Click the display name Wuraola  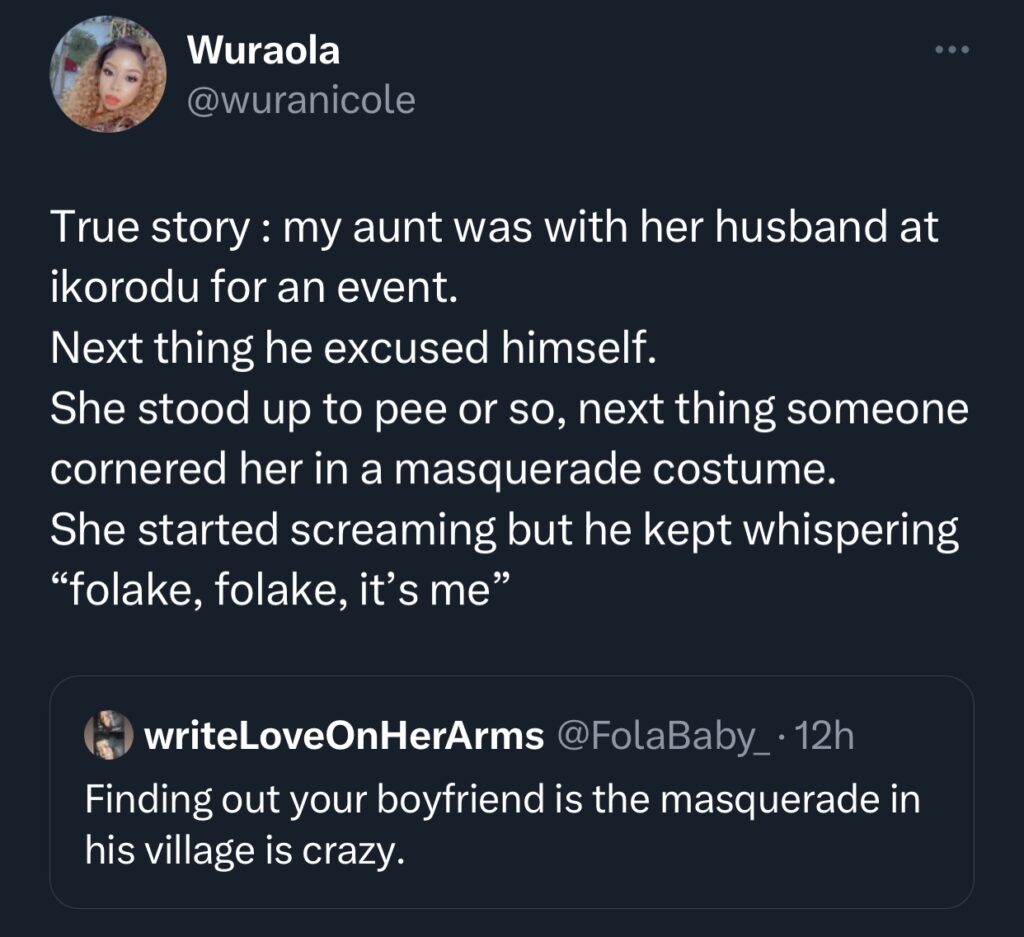point(263,52)
